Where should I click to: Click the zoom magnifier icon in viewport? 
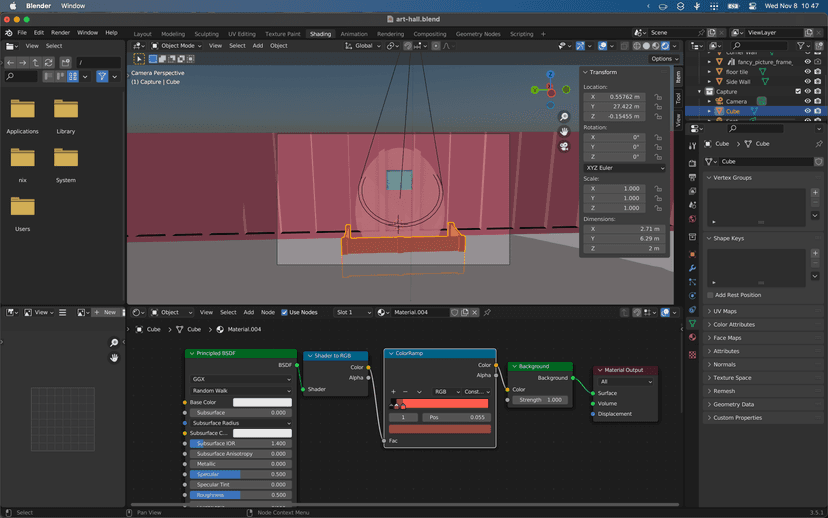564,117
